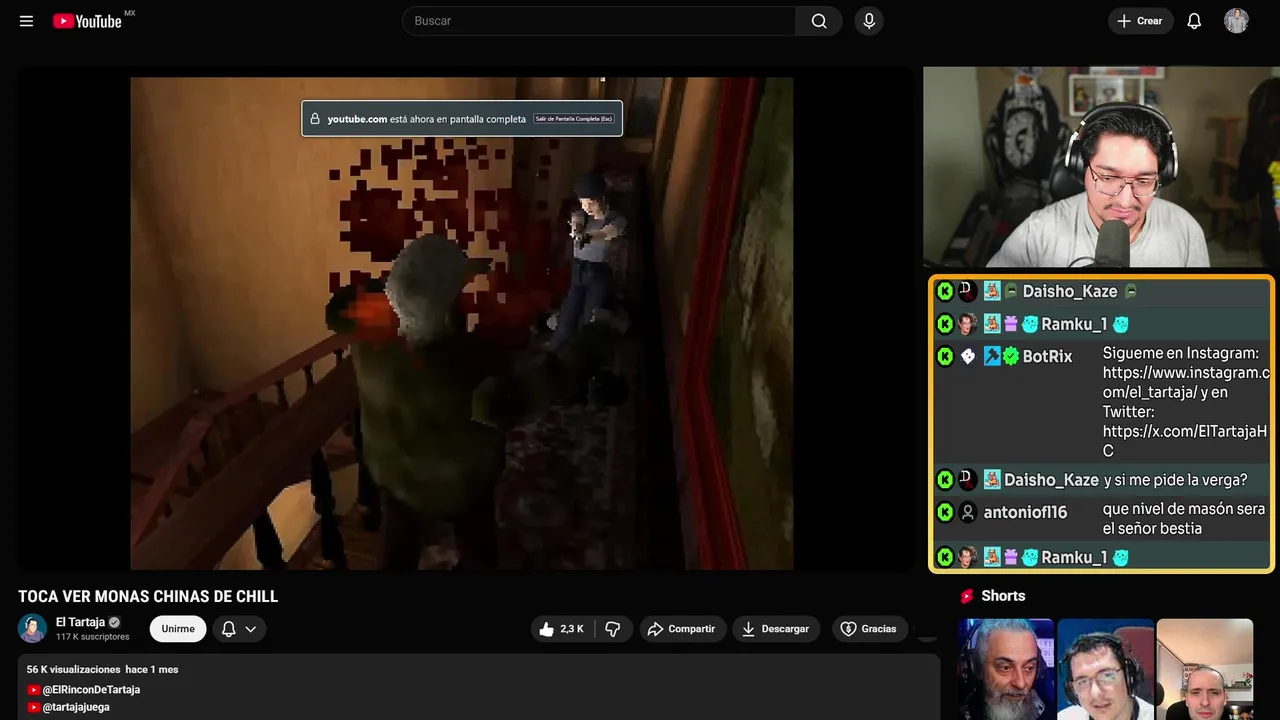Click the Gracias thanks button
The height and width of the screenshot is (720, 1280).
869,629
